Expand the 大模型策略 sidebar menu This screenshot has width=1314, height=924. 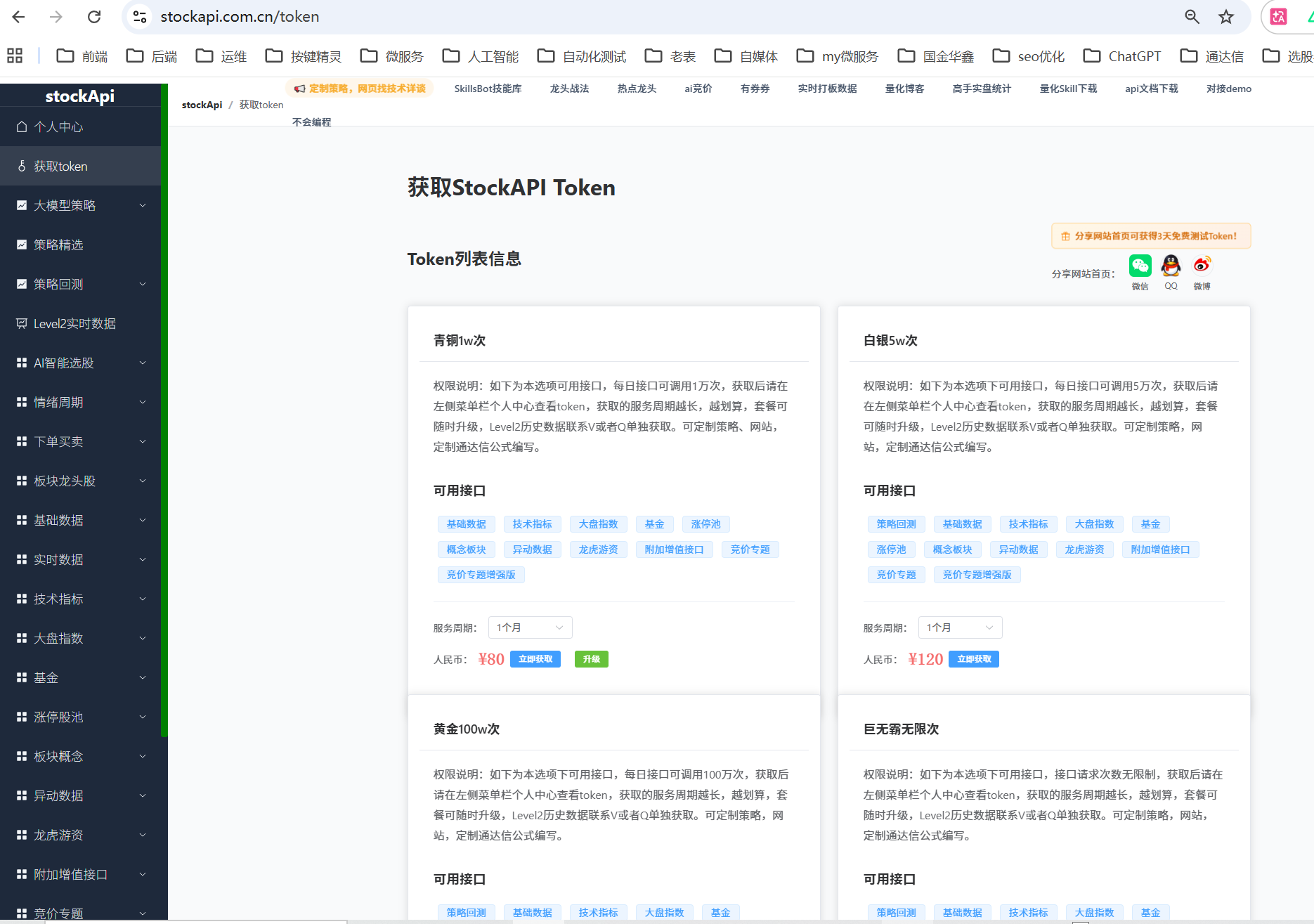point(80,205)
